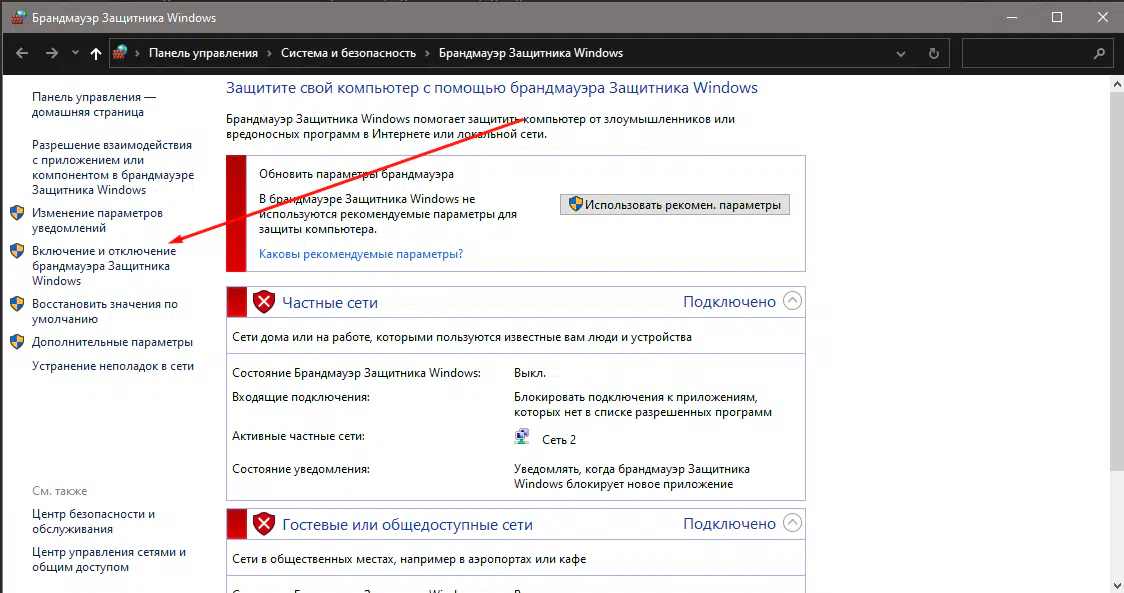Go back with the left arrow
Viewport: 1124px width, 593px height.
click(22, 53)
